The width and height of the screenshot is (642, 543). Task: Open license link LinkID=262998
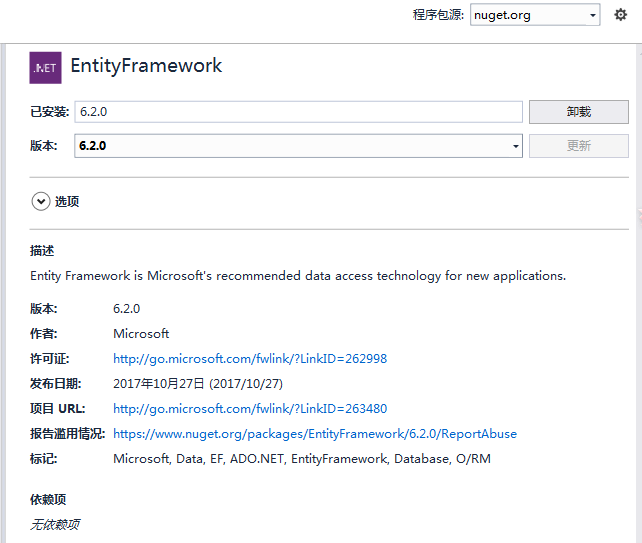coord(250,359)
